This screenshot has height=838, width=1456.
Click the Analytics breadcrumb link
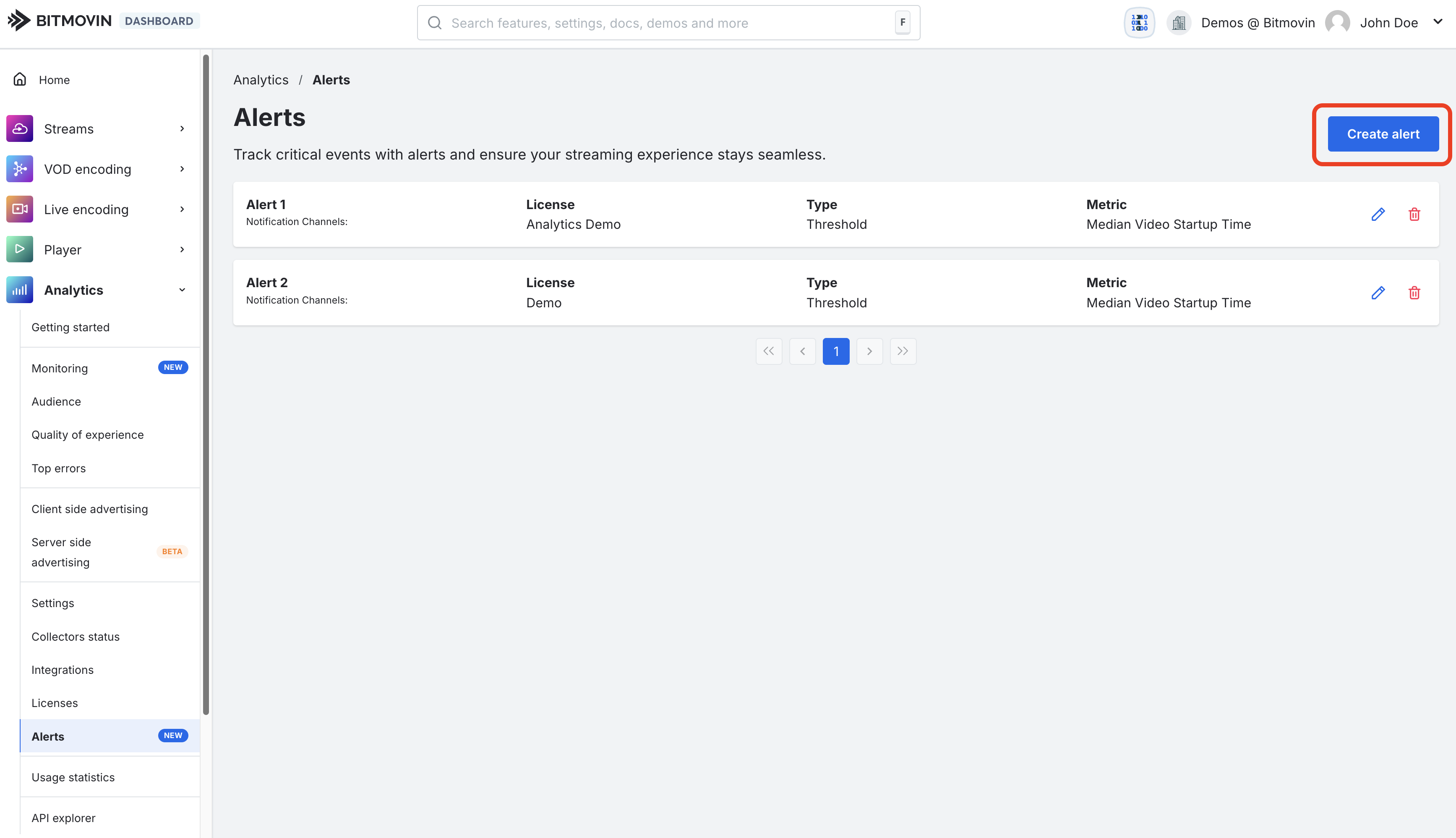pyautogui.click(x=261, y=80)
